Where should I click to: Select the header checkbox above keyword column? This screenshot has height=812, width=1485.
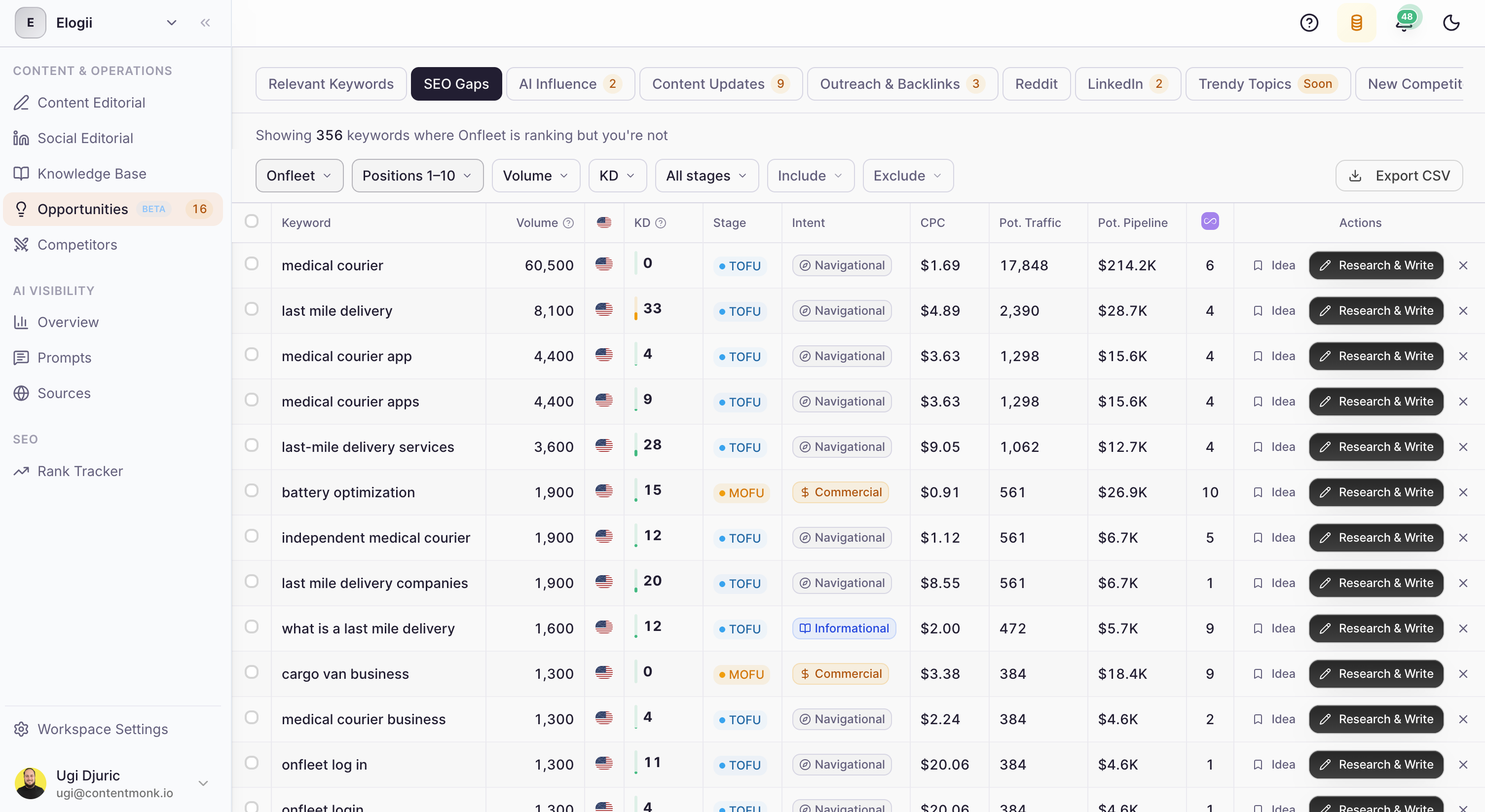252,222
